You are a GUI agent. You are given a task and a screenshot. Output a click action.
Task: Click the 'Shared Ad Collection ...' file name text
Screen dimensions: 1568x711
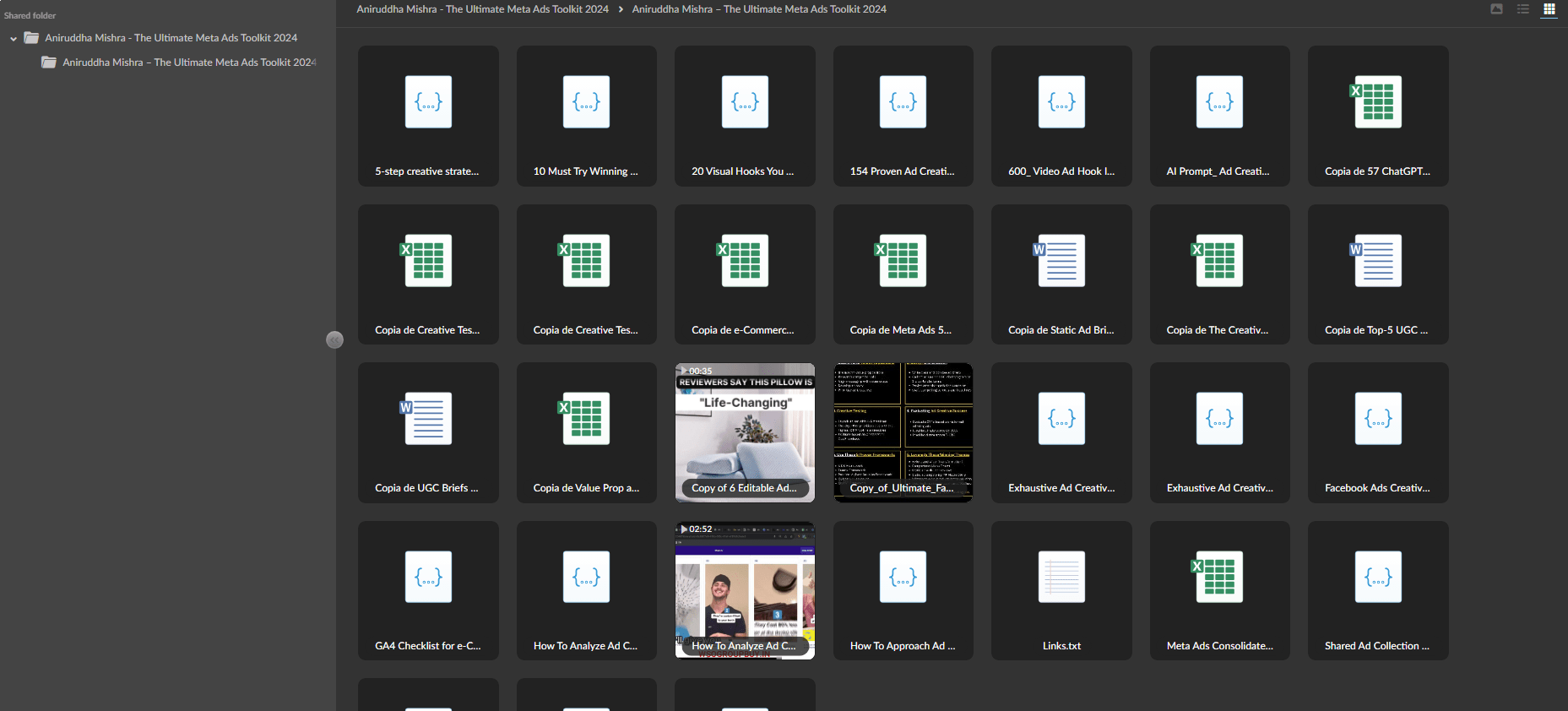(1377, 646)
